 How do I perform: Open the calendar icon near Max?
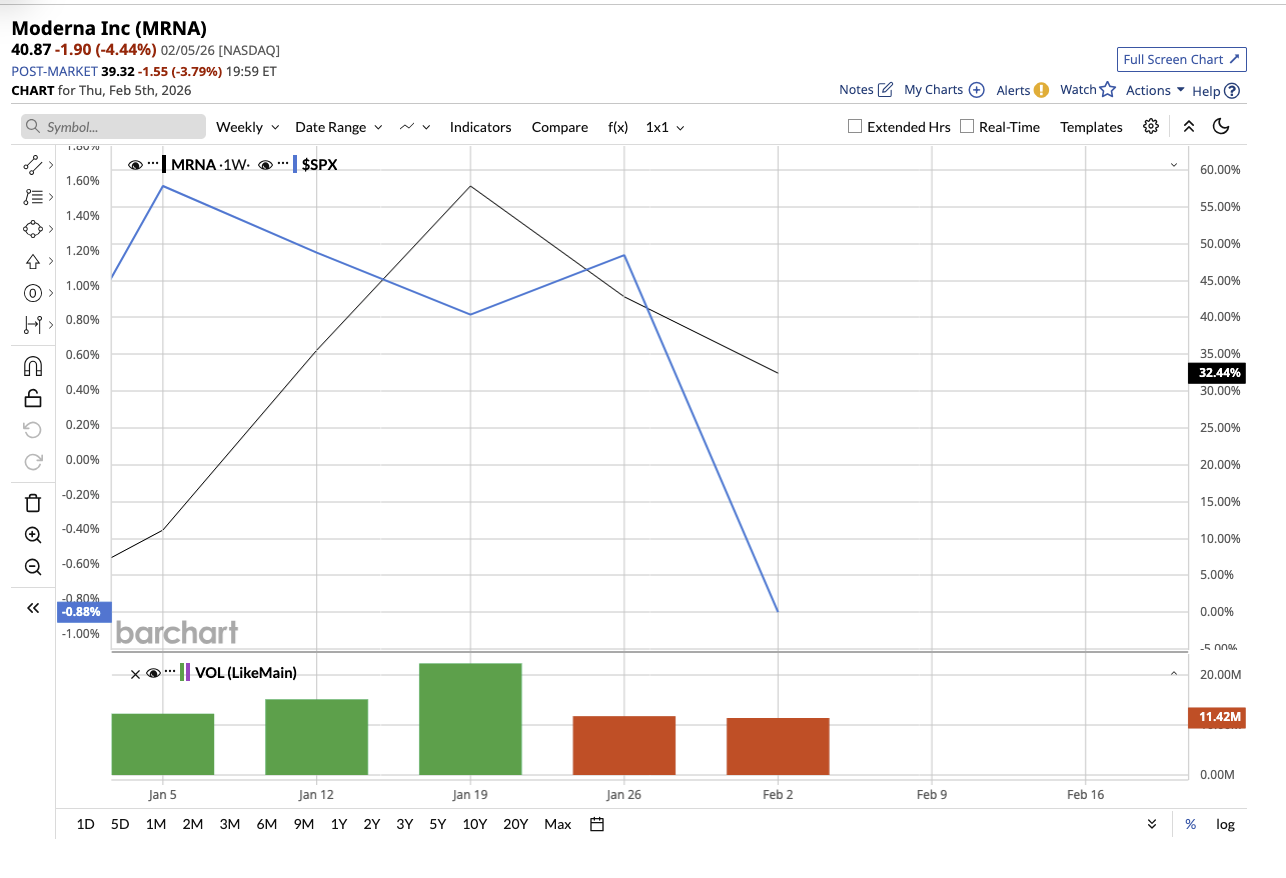click(x=595, y=823)
